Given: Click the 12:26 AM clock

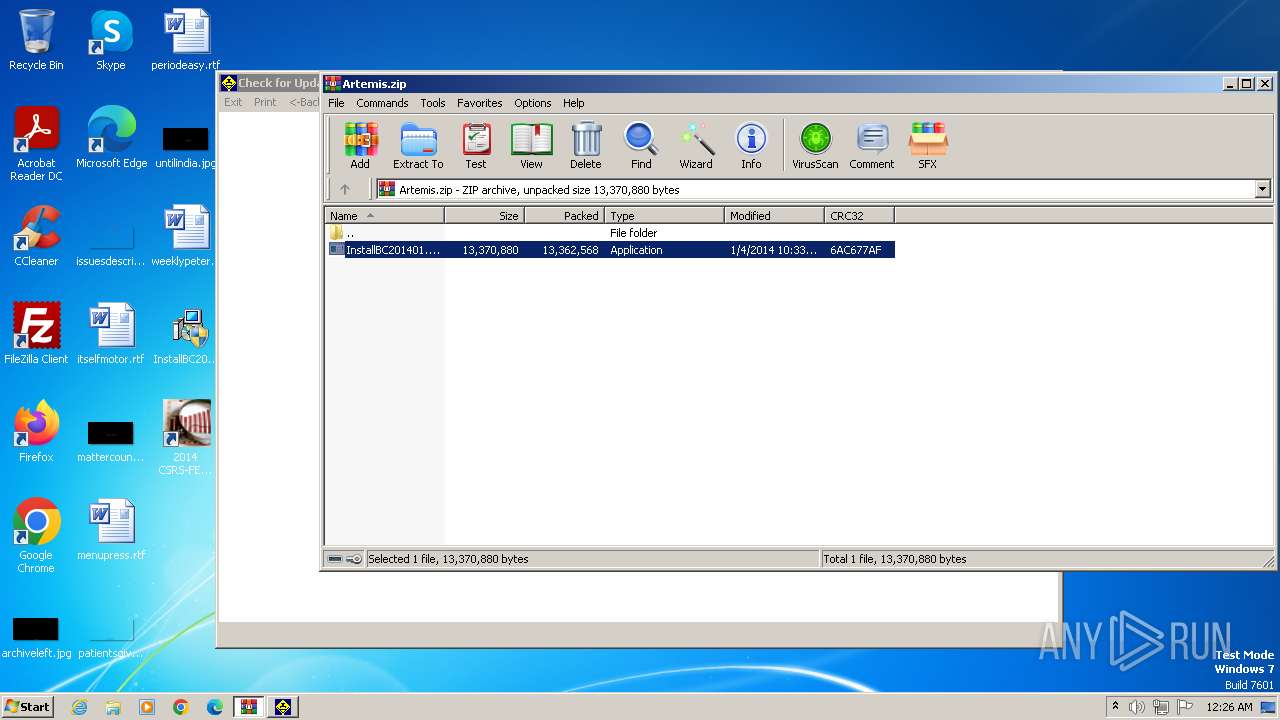Looking at the screenshot, I should 1229,707.
